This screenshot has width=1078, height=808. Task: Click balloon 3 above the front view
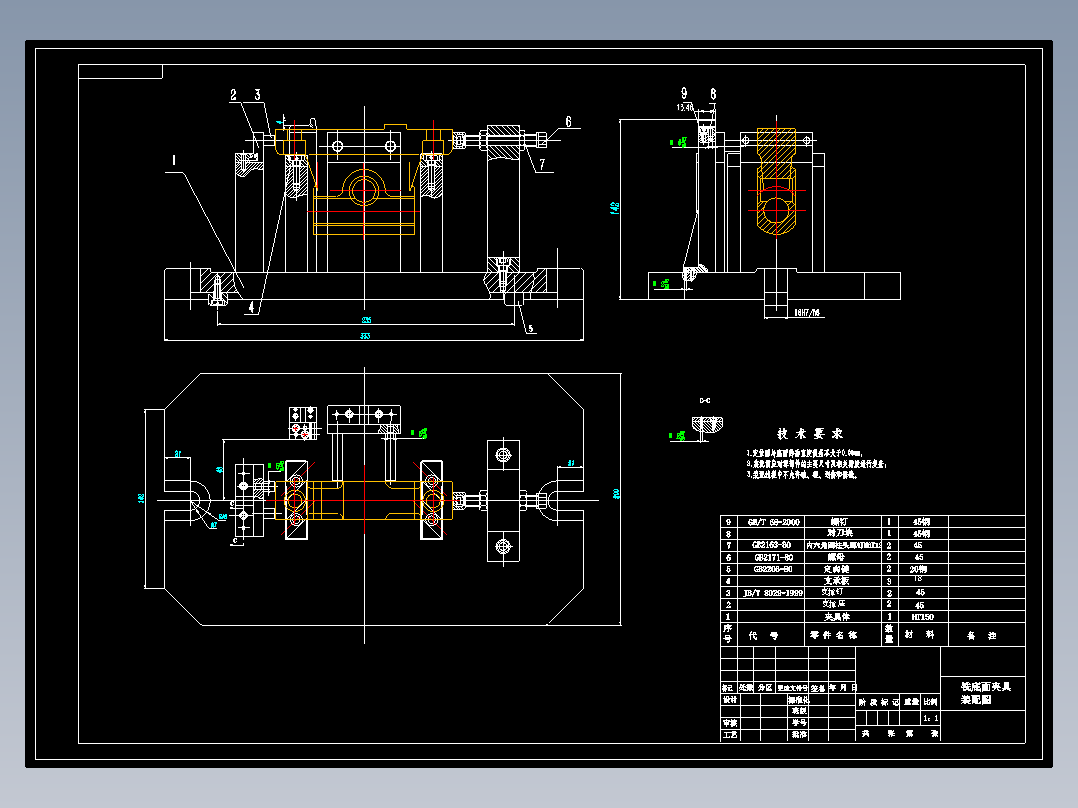pyautogui.click(x=257, y=96)
